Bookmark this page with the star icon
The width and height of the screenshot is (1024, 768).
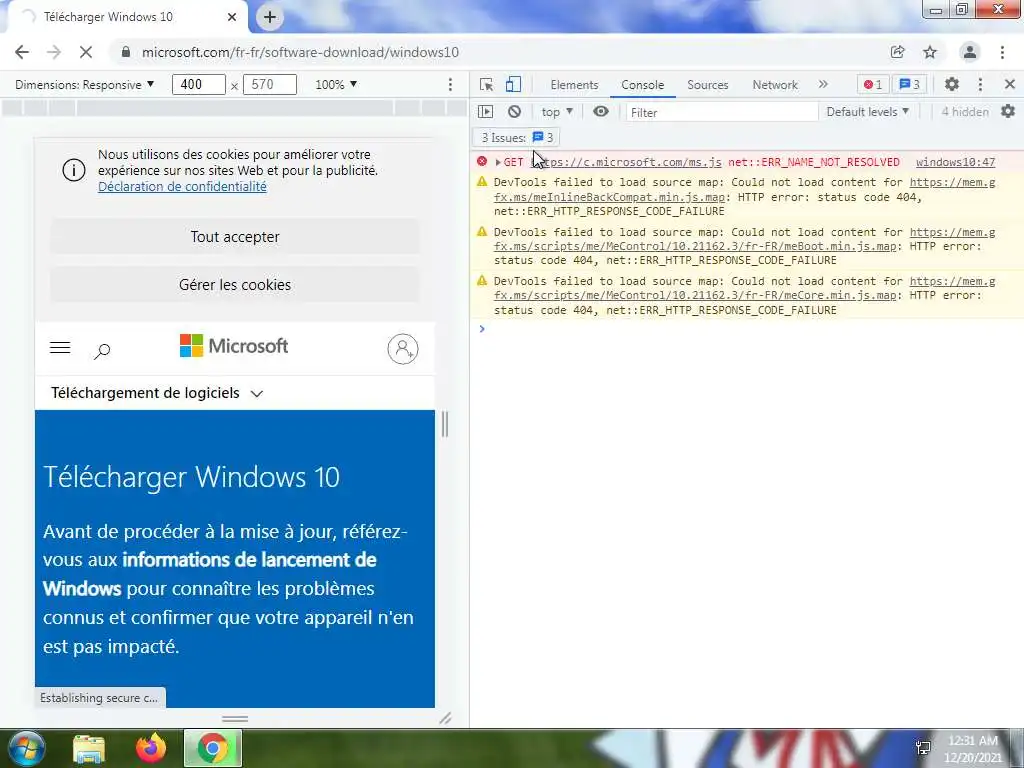(x=930, y=52)
